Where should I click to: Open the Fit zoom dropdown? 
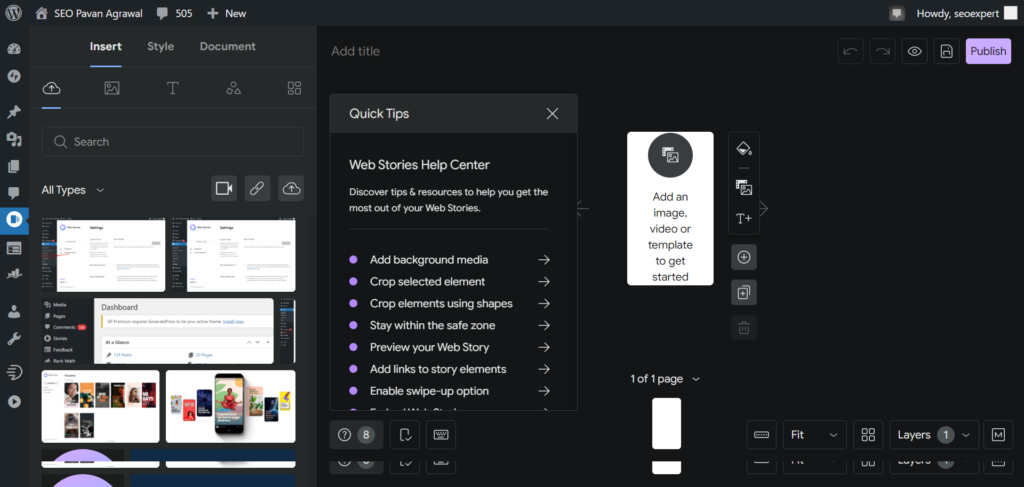pos(814,435)
